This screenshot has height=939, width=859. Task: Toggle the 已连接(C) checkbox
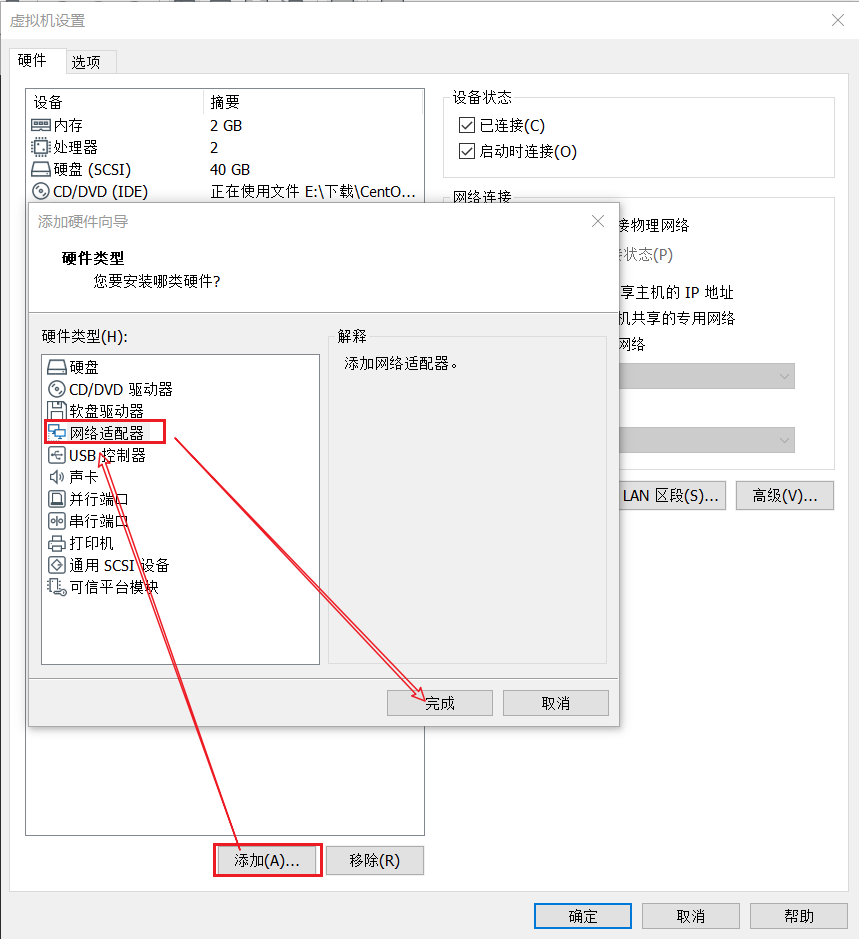pos(467,125)
